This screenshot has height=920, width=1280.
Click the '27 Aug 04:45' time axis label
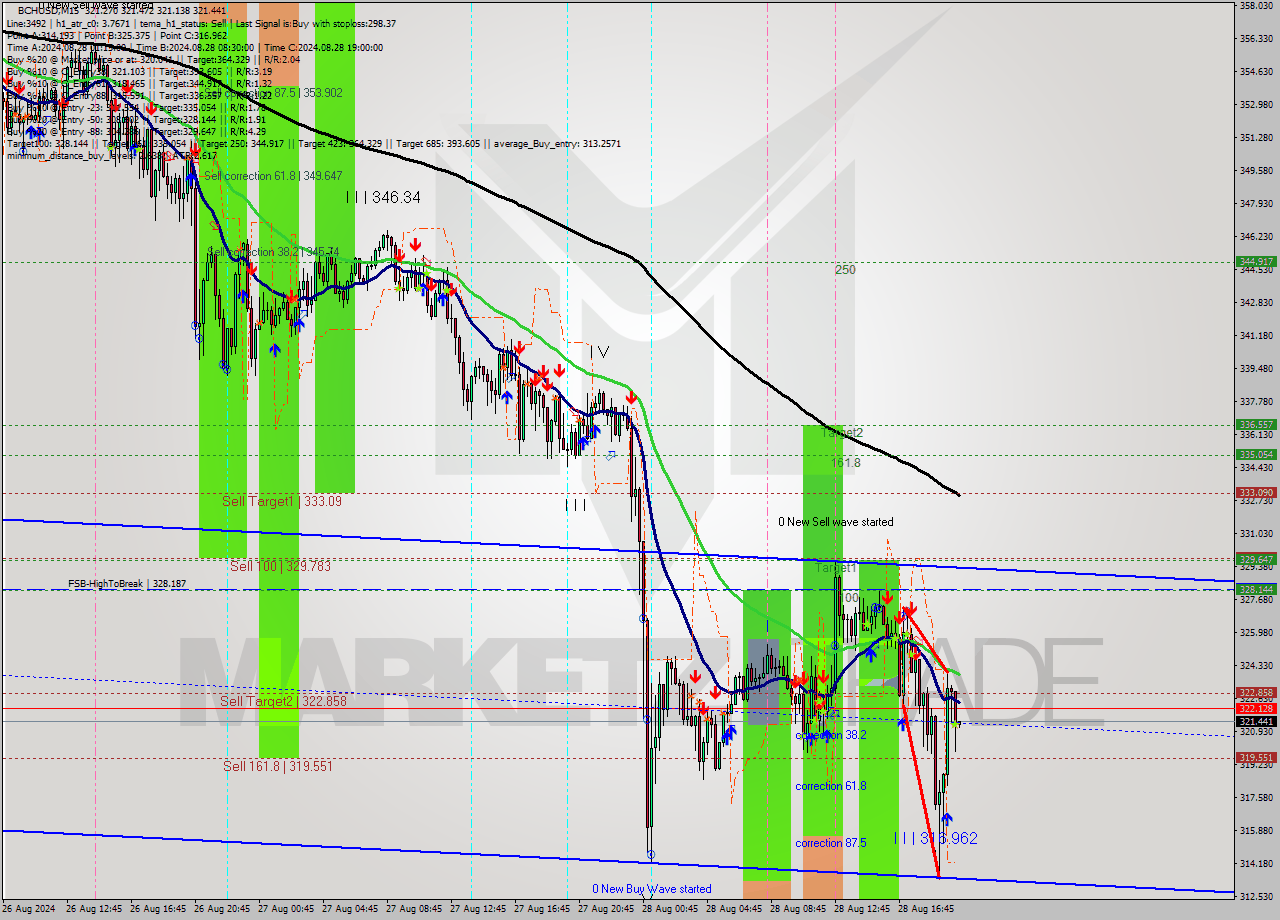click(x=349, y=909)
